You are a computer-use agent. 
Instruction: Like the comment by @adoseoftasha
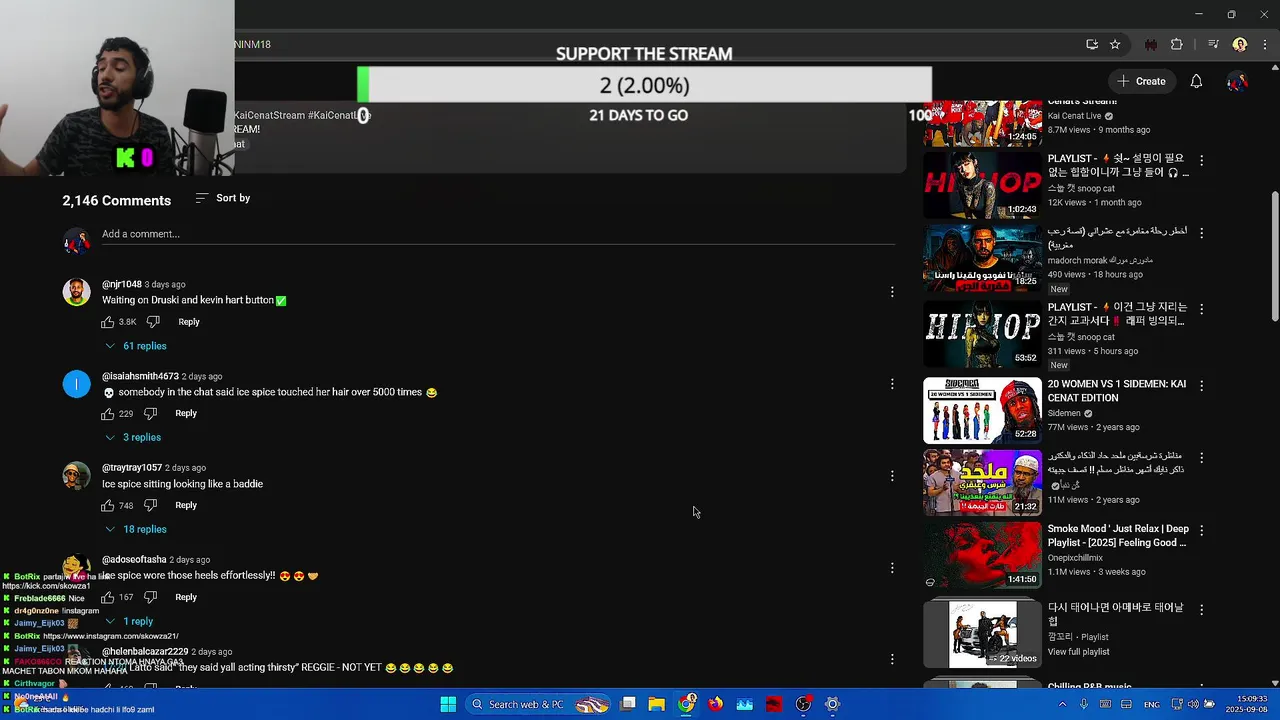point(108,597)
